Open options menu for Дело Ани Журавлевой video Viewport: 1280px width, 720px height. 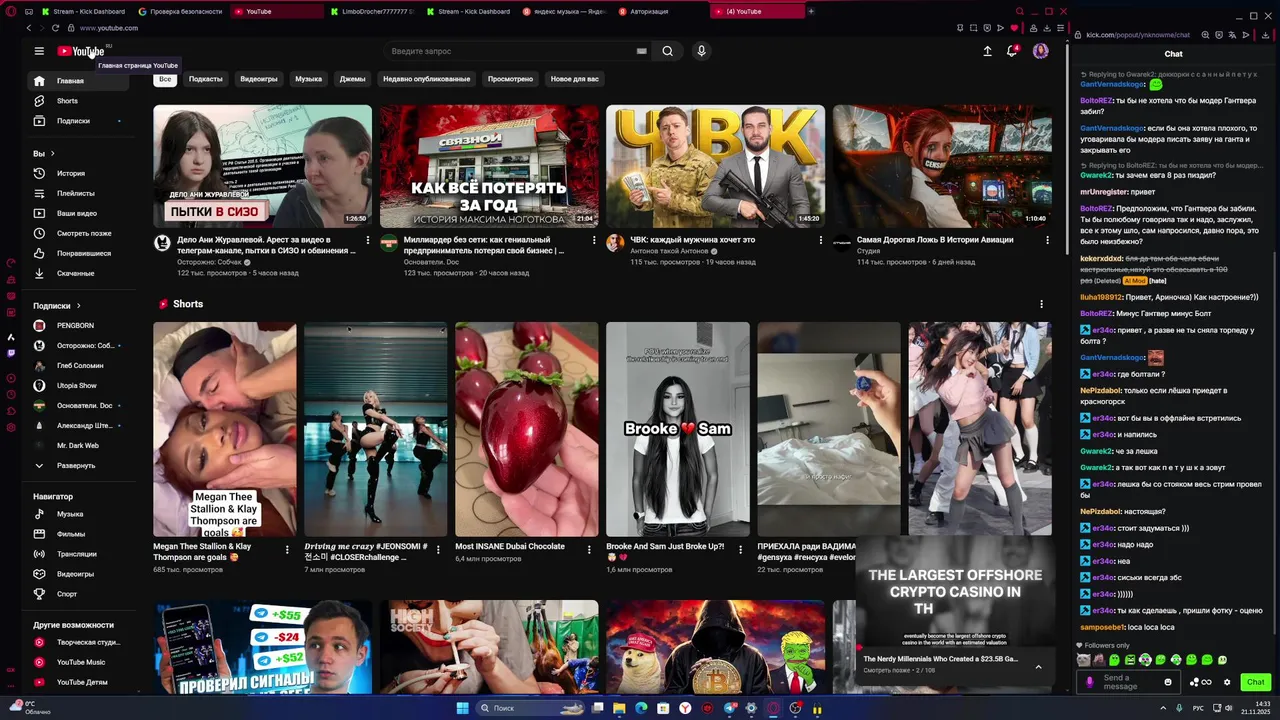click(367, 241)
